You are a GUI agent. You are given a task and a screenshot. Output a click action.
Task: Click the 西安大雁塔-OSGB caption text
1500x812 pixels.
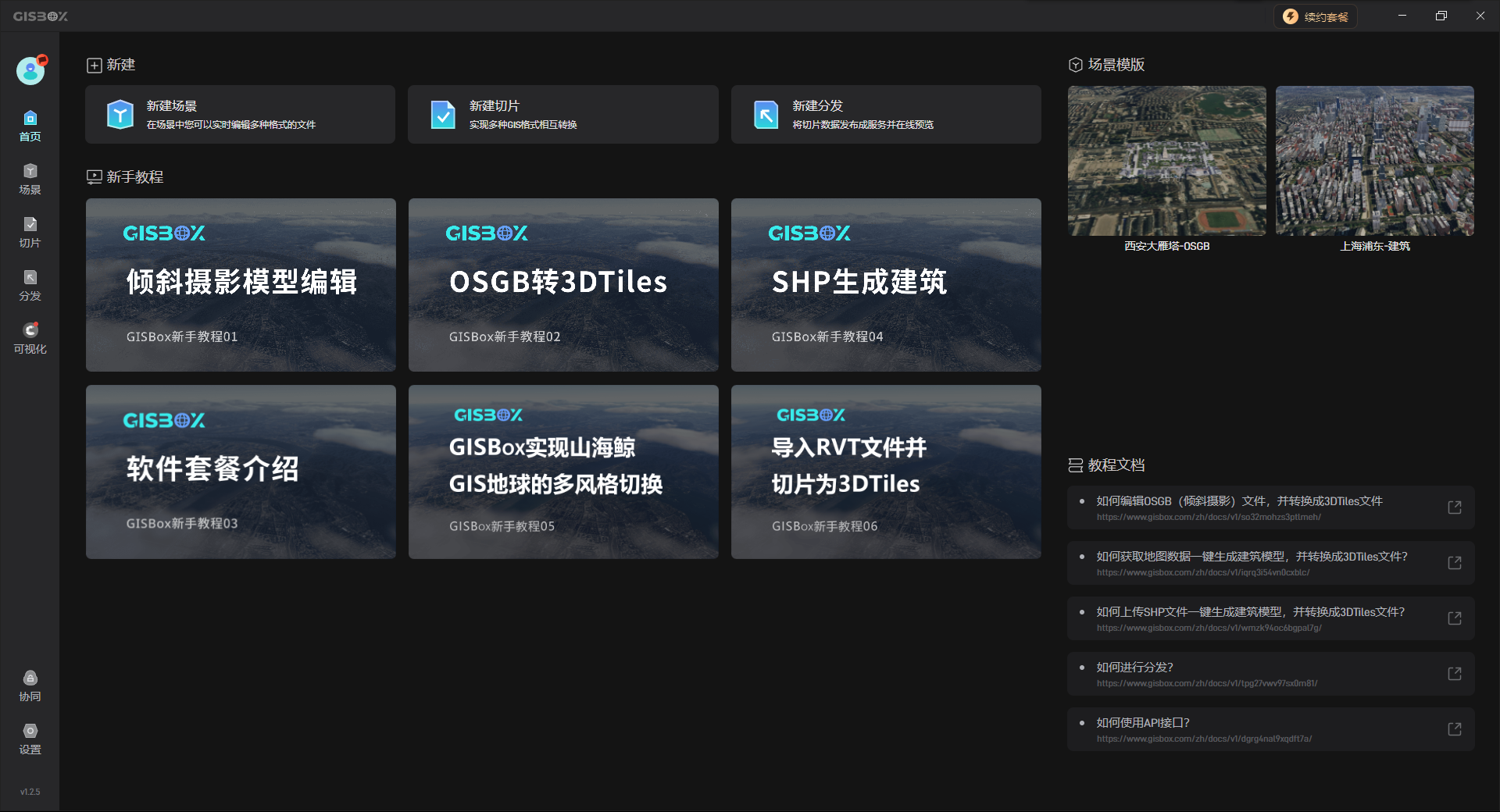[x=1167, y=246]
